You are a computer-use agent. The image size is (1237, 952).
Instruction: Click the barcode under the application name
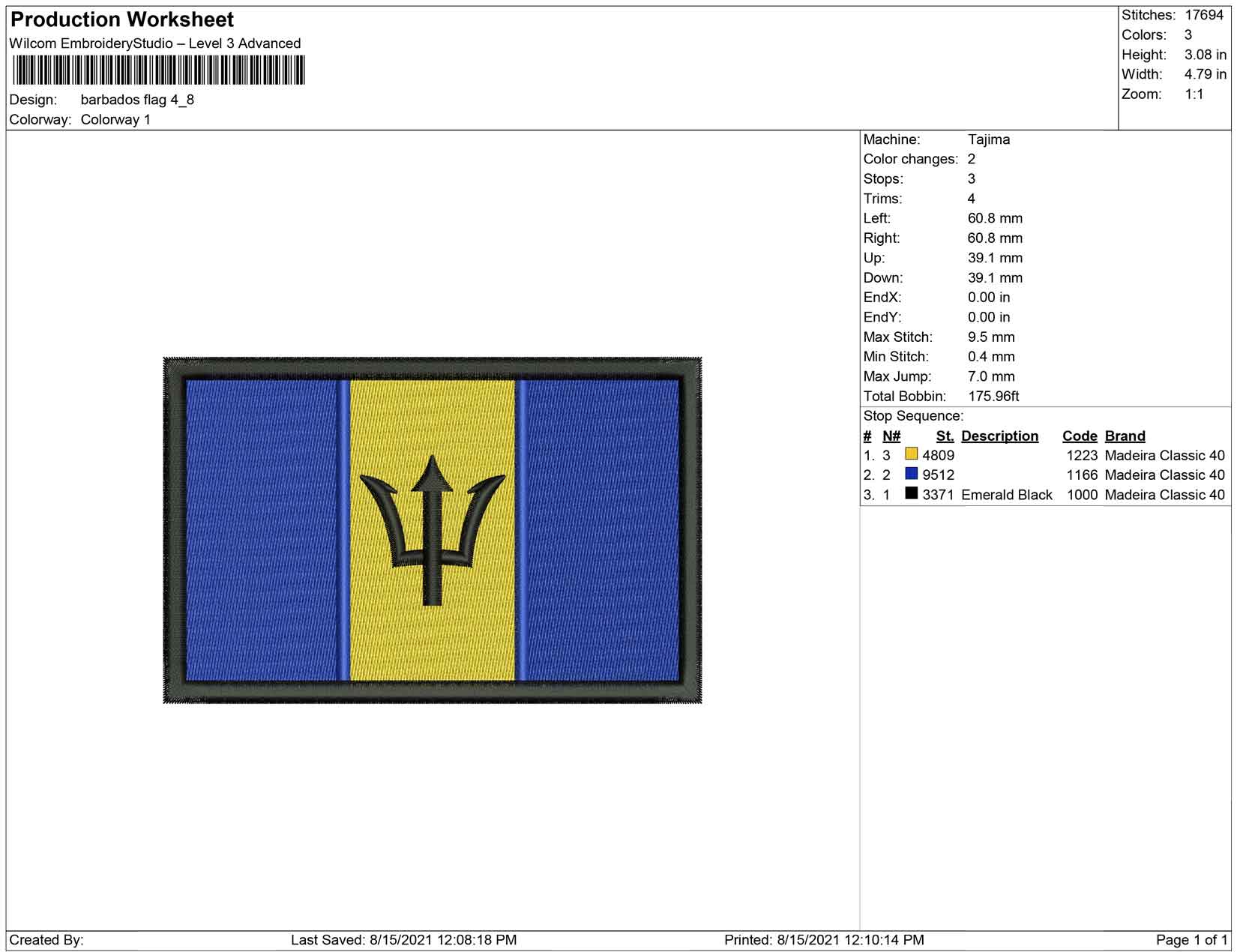point(159,71)
